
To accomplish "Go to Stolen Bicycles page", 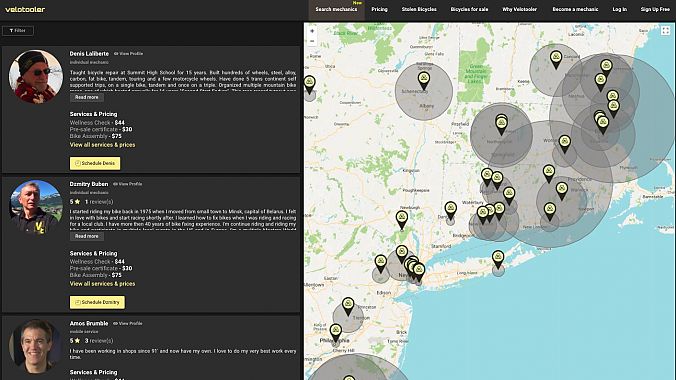I will (419, 9).
